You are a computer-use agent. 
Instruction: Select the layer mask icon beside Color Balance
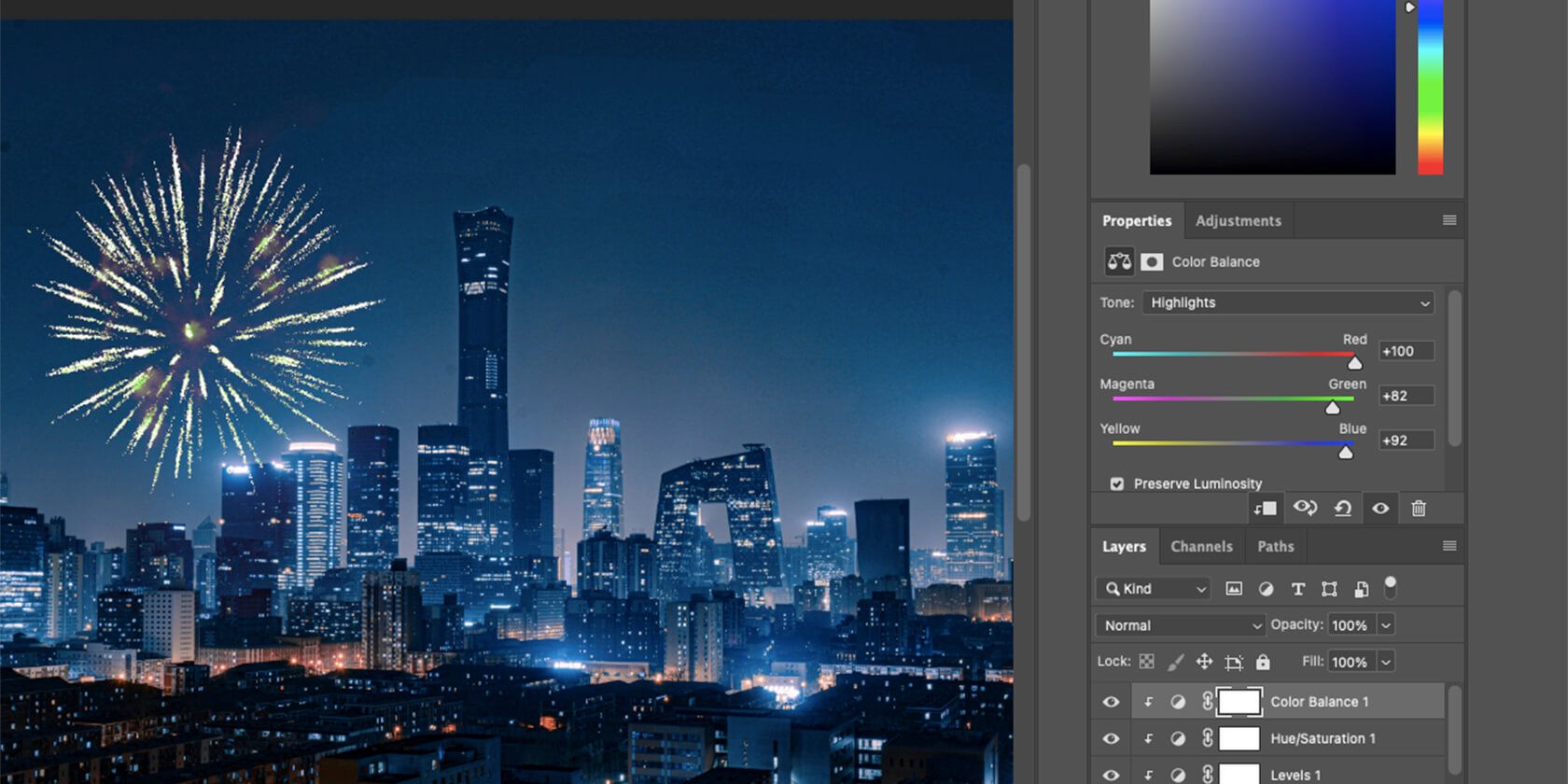pos(1152,262)
